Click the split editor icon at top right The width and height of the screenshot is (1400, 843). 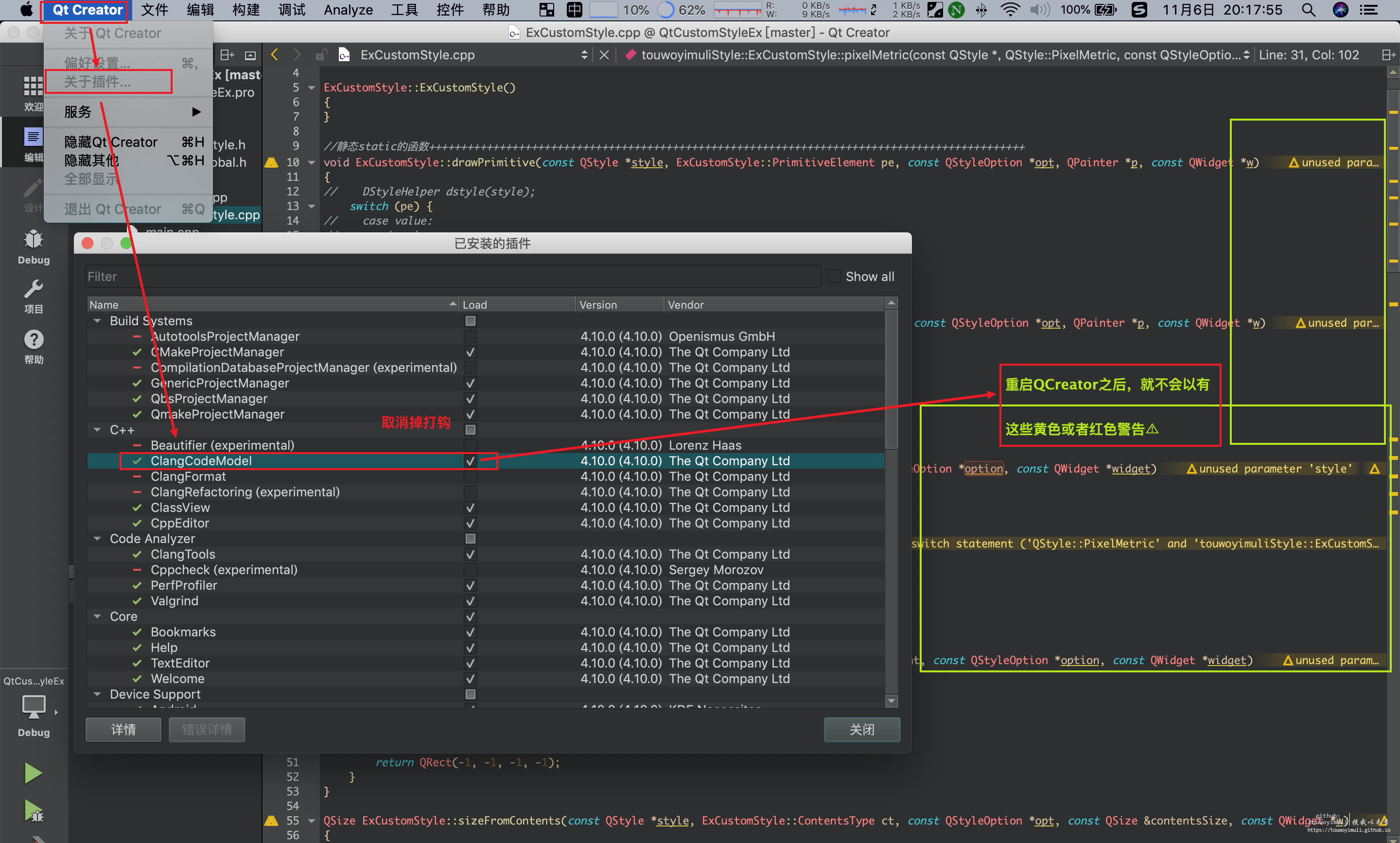[1388, 55]
